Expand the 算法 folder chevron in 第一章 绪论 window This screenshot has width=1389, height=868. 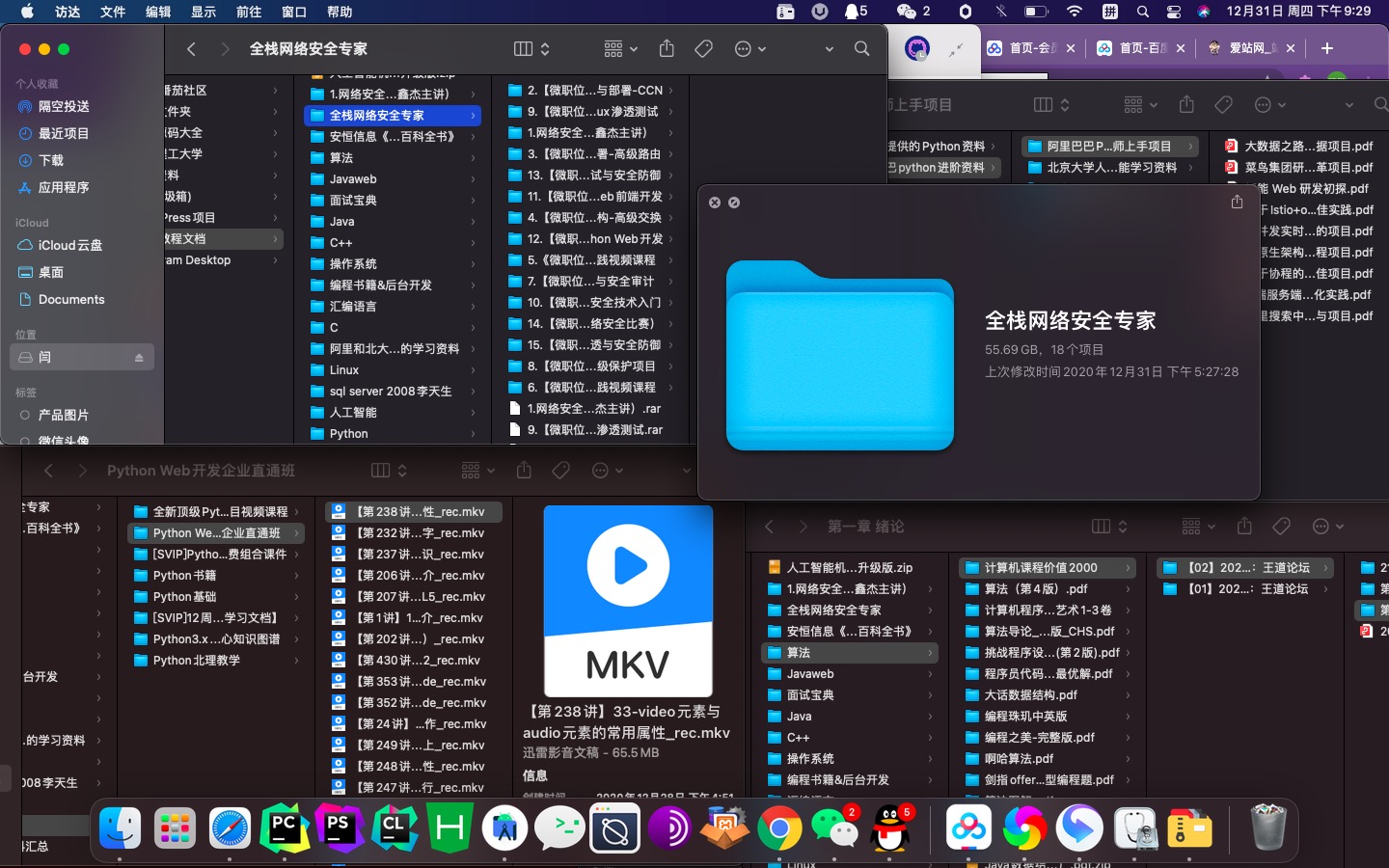pyautogui.click(x=930, y=653)
